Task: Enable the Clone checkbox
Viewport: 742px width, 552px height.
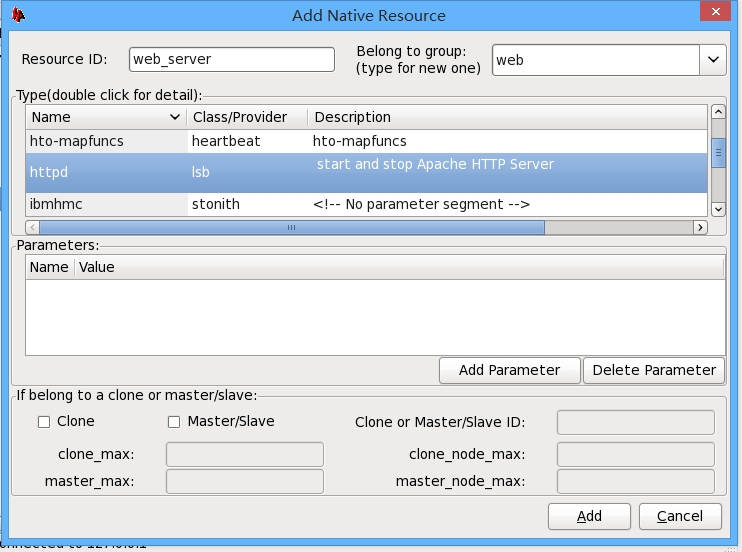Action: pyautogui.click(x=44, y=422)
